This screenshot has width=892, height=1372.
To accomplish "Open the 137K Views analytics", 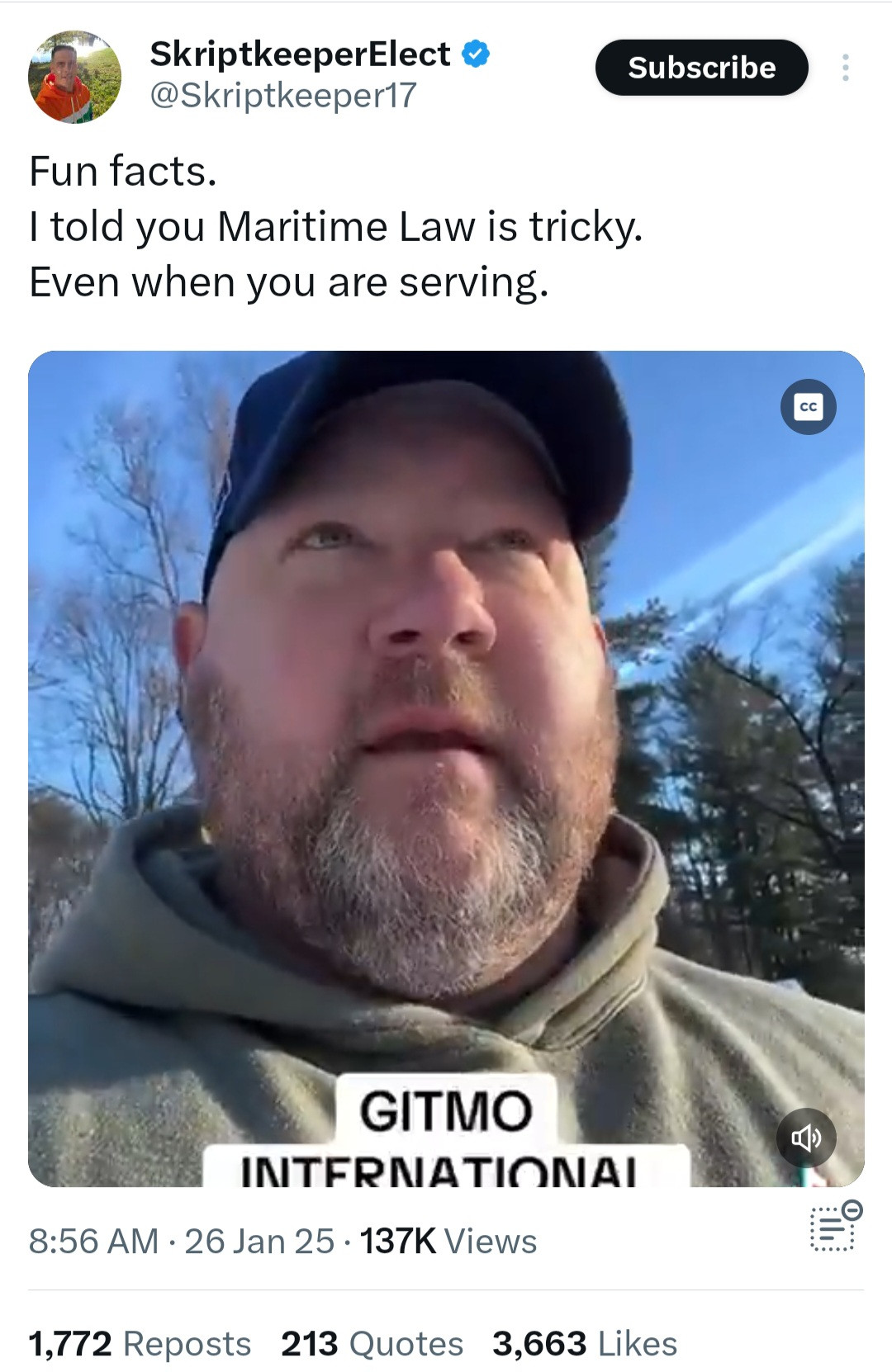I will pos(448,1241).
